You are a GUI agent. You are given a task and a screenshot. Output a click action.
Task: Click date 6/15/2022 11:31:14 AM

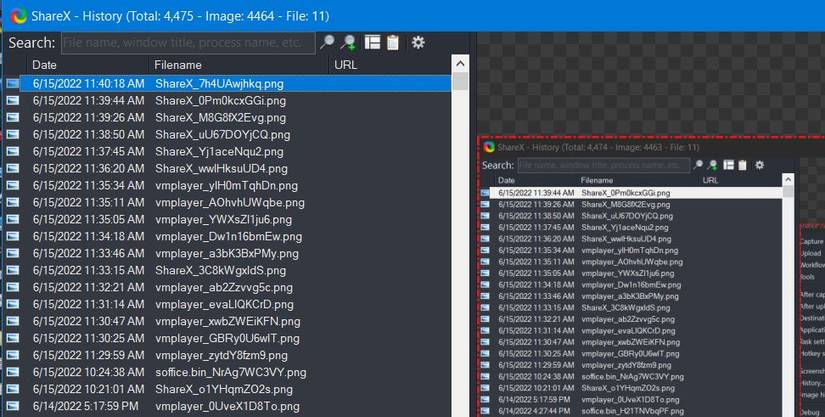pyautogui.click(x=88, y=304)
